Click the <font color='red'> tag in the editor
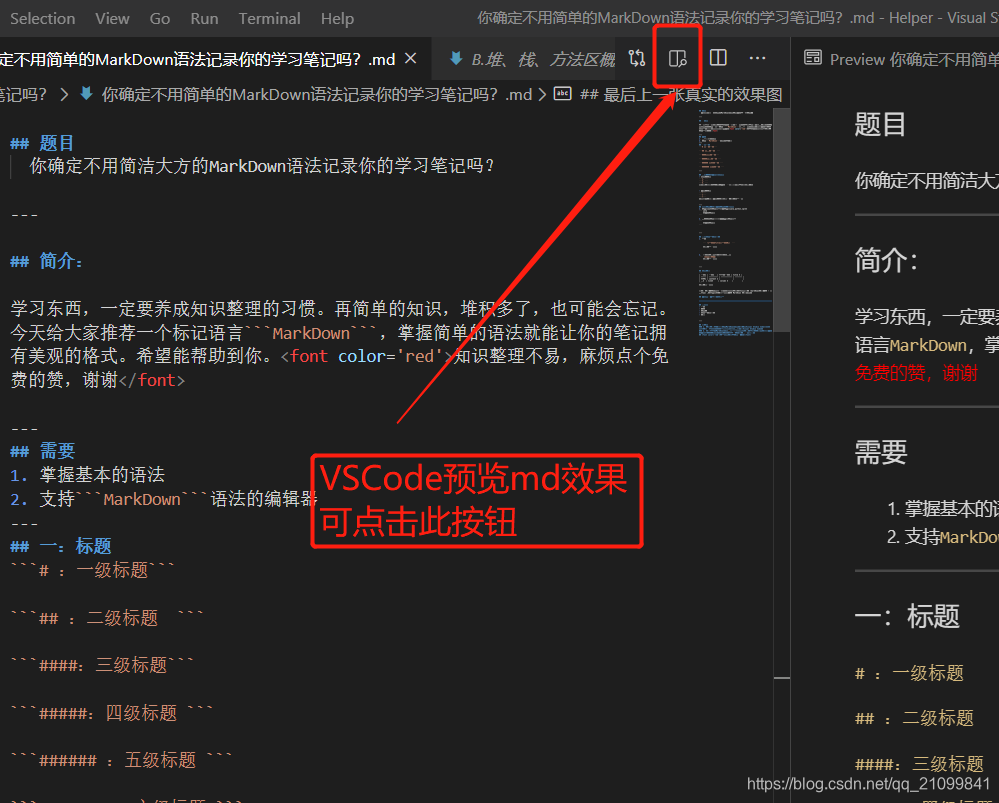This screenshot has height=803, width=999. point(367,356)
